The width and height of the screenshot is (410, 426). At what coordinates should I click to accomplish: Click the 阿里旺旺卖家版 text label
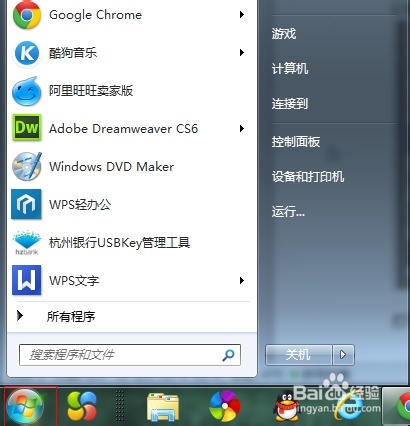coord(91,90)
